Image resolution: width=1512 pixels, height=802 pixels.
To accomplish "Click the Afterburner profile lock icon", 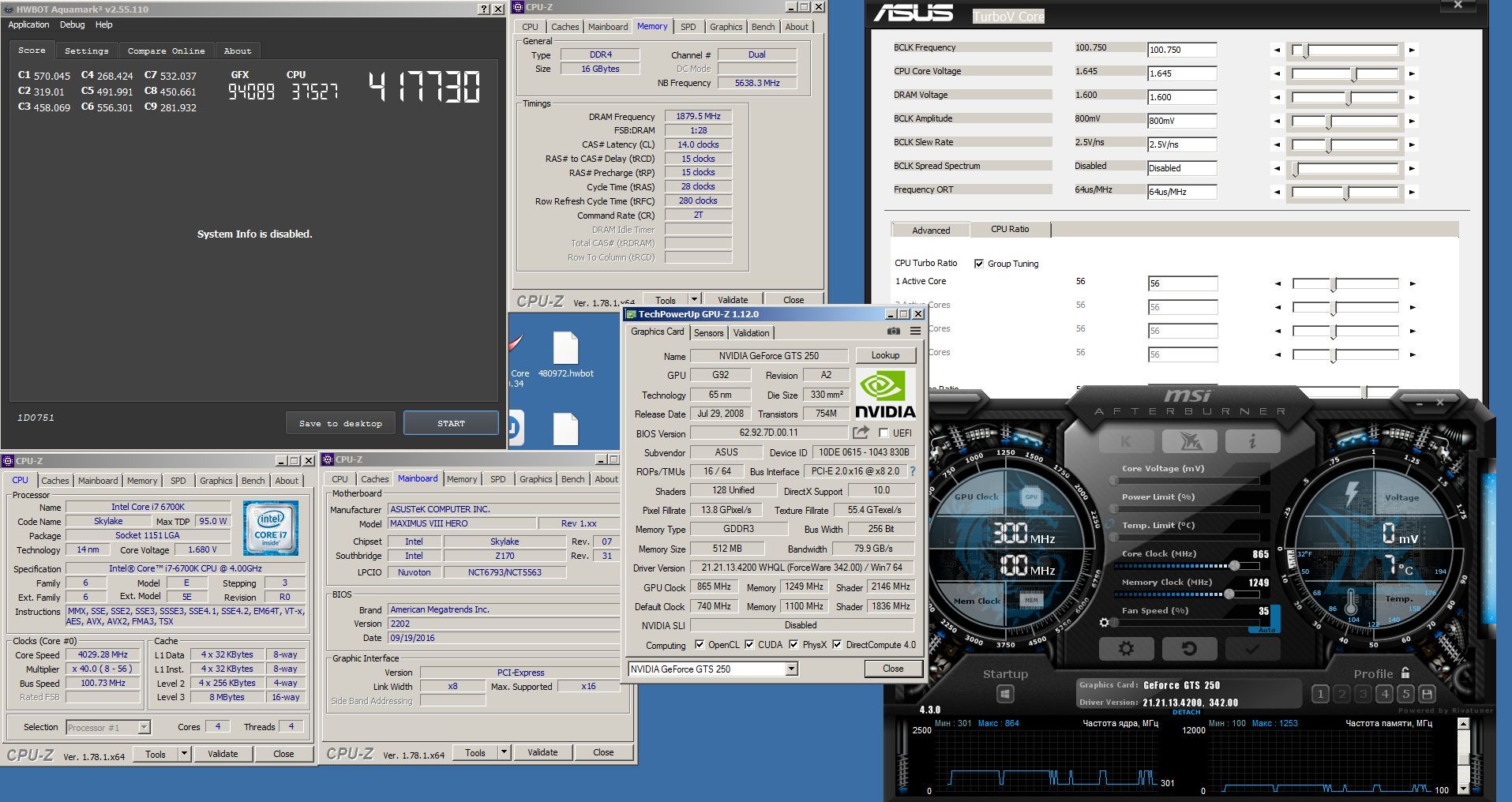I will click(x=1405, y=673).
